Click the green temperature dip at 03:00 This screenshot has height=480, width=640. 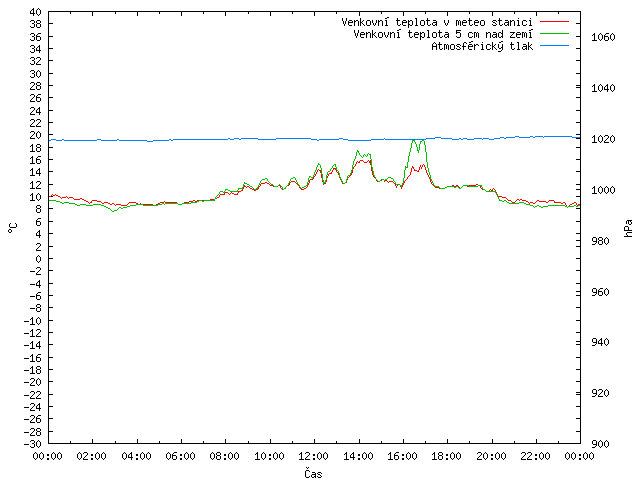pos(114,211)
